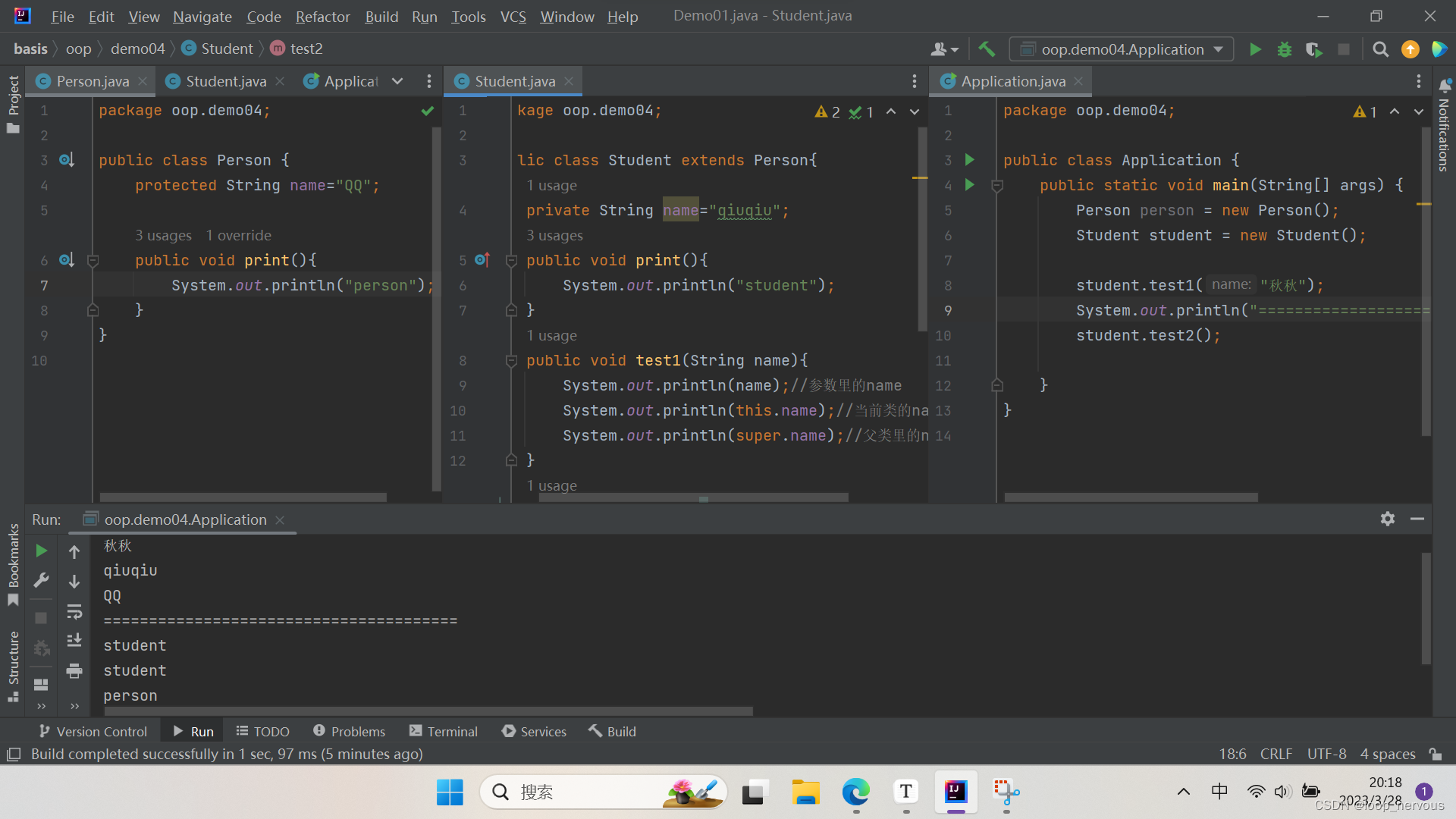The width and height of the screenshot is (1456, 819).
Task: Click CRLF line separator in status bar
Action: (1276, 754)
